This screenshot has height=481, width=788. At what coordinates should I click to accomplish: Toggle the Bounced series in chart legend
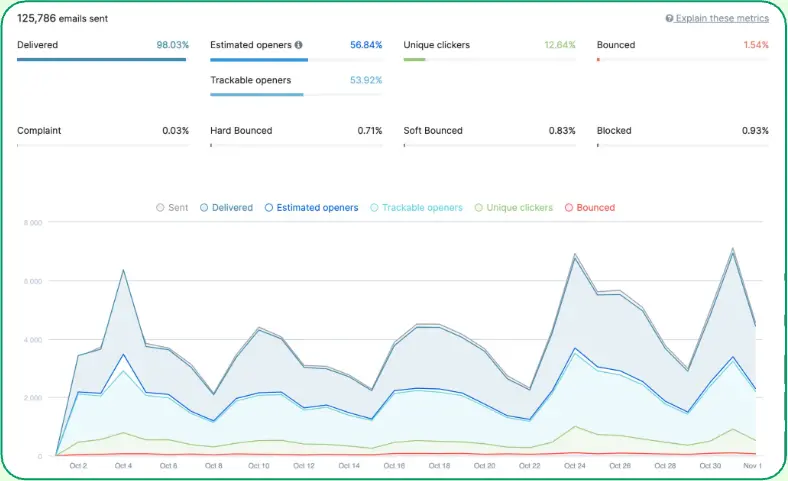coord(590,208)
